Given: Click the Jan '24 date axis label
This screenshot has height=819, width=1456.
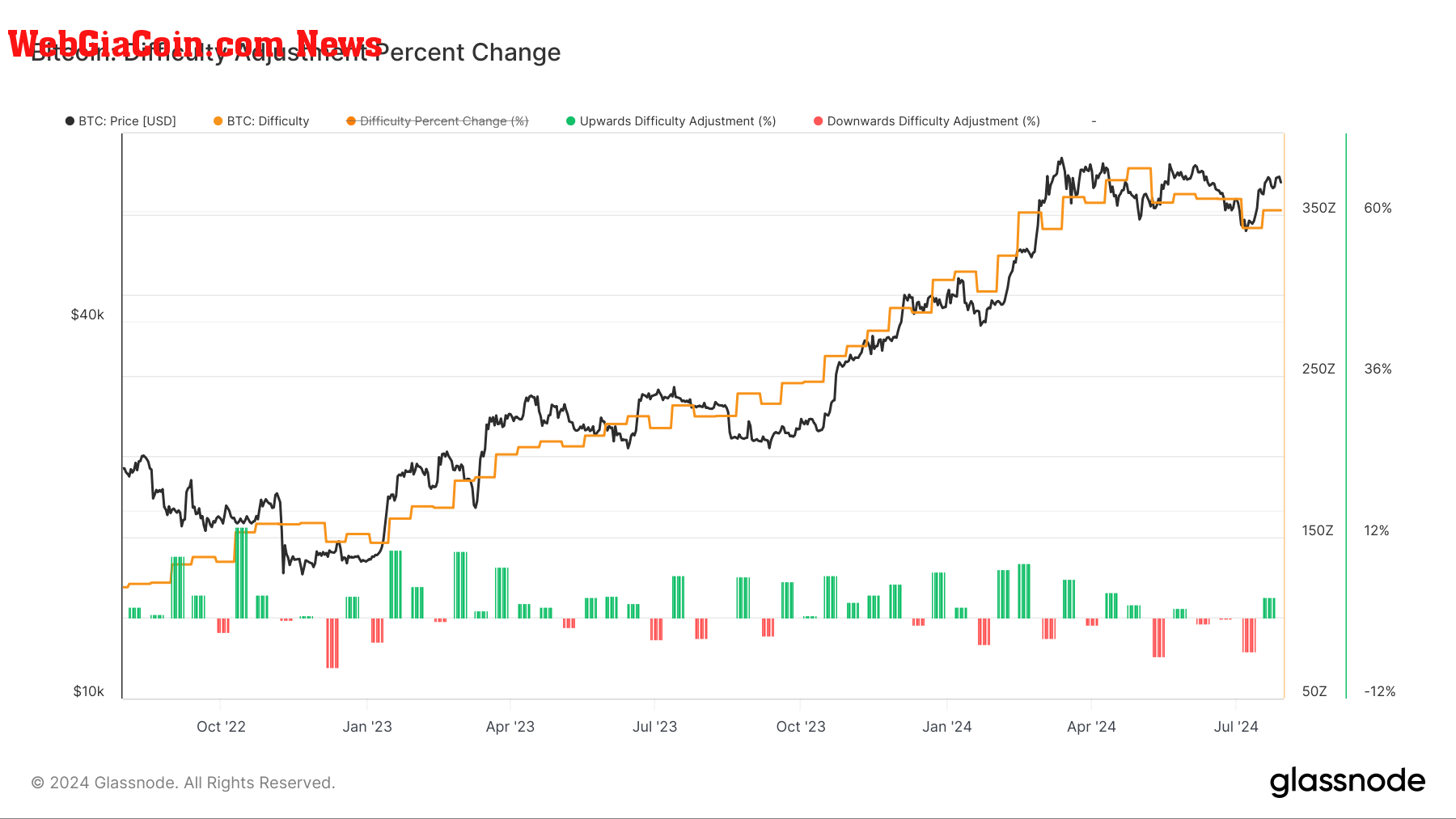Looking at the screenshot, I should [947, 727].
